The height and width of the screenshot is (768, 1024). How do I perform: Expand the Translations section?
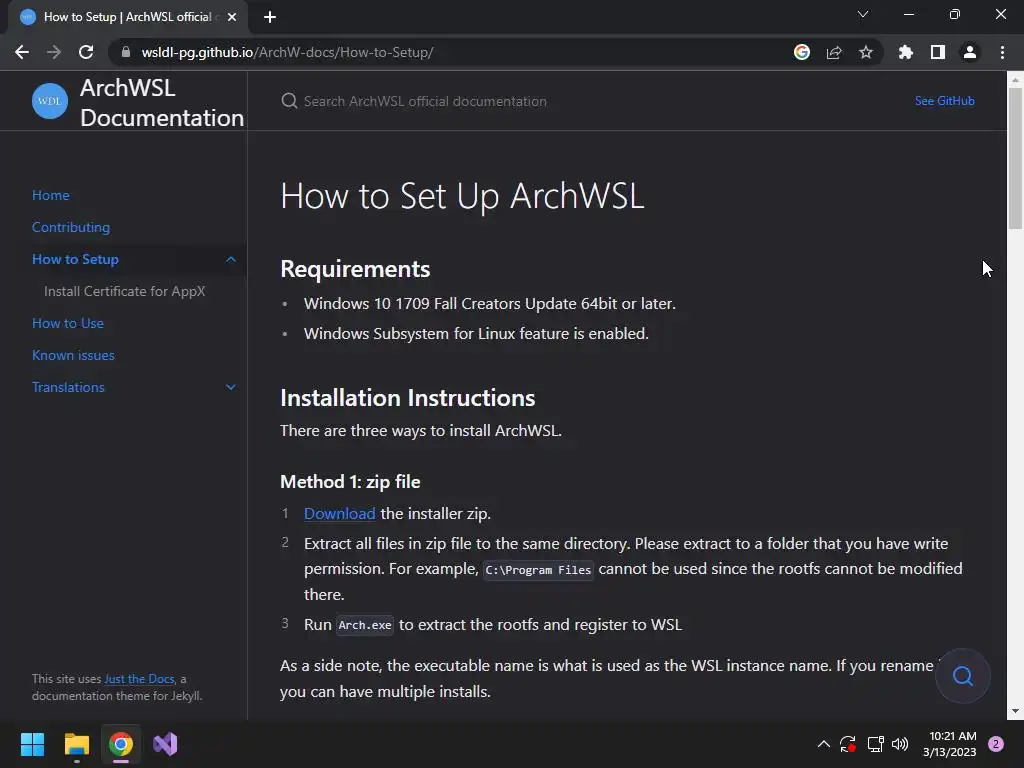[231, 387]
